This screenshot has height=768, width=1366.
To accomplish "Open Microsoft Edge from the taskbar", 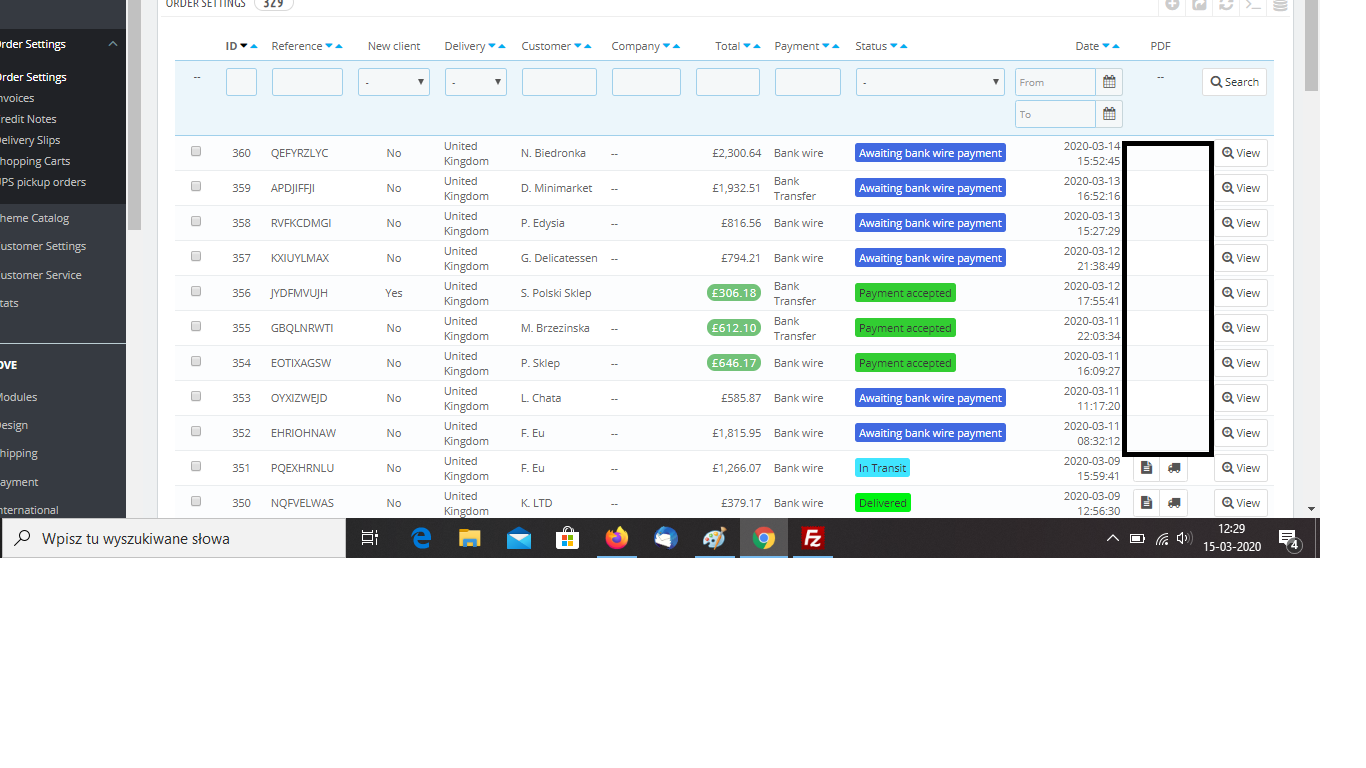I will click(421, 538).
